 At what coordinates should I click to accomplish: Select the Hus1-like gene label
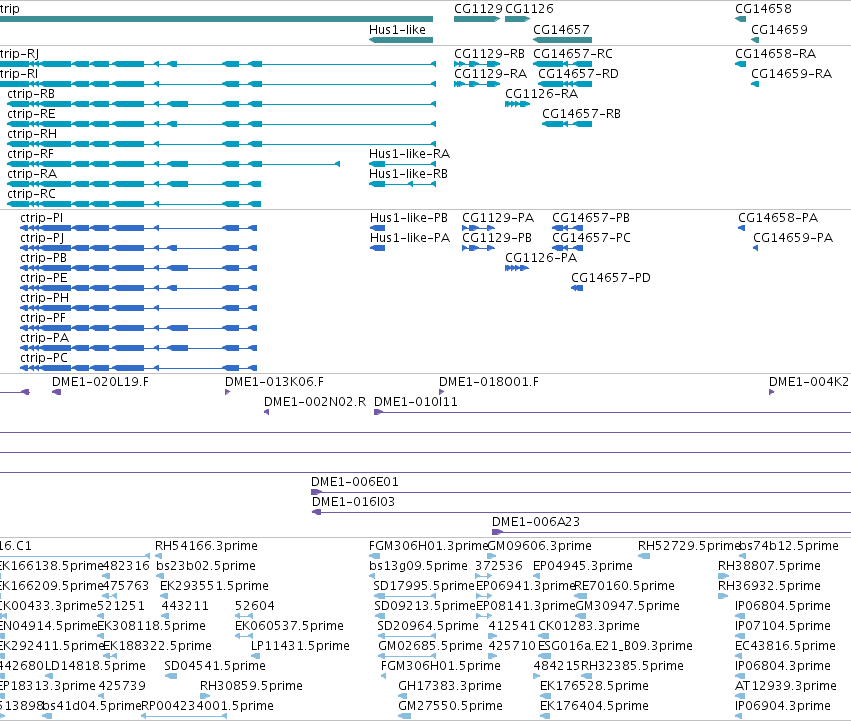click(x=397, y=30)
